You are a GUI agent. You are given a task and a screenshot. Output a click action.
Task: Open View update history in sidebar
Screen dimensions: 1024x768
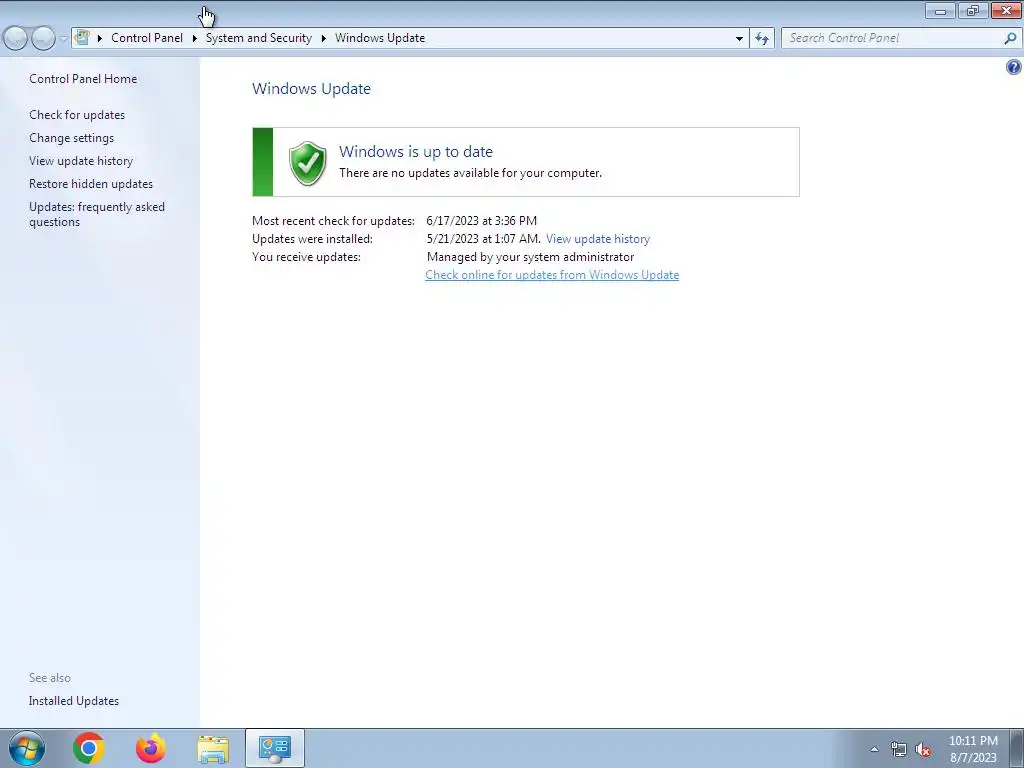point(81,161)
